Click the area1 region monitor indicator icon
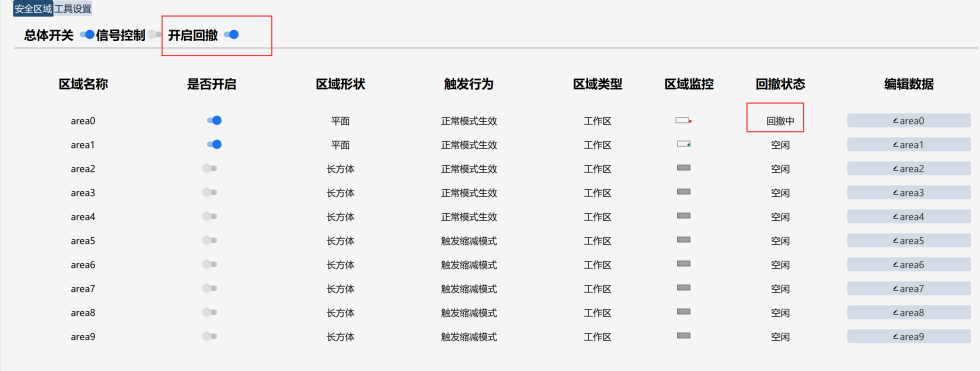The width and height of the screenshot is (980, 371). pos(683,144)
